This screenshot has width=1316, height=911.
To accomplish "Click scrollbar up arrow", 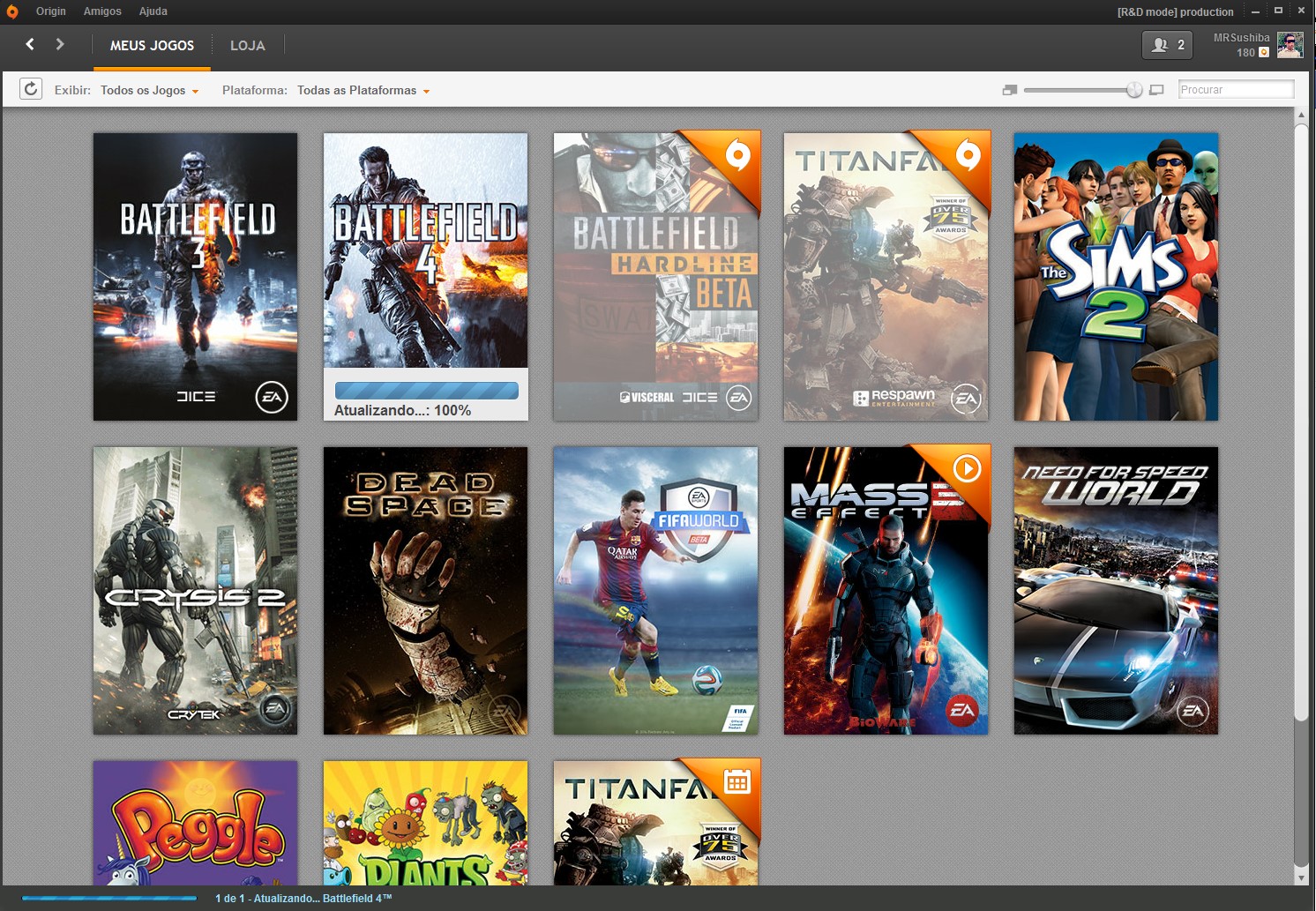I will (x=1301, y=115).
